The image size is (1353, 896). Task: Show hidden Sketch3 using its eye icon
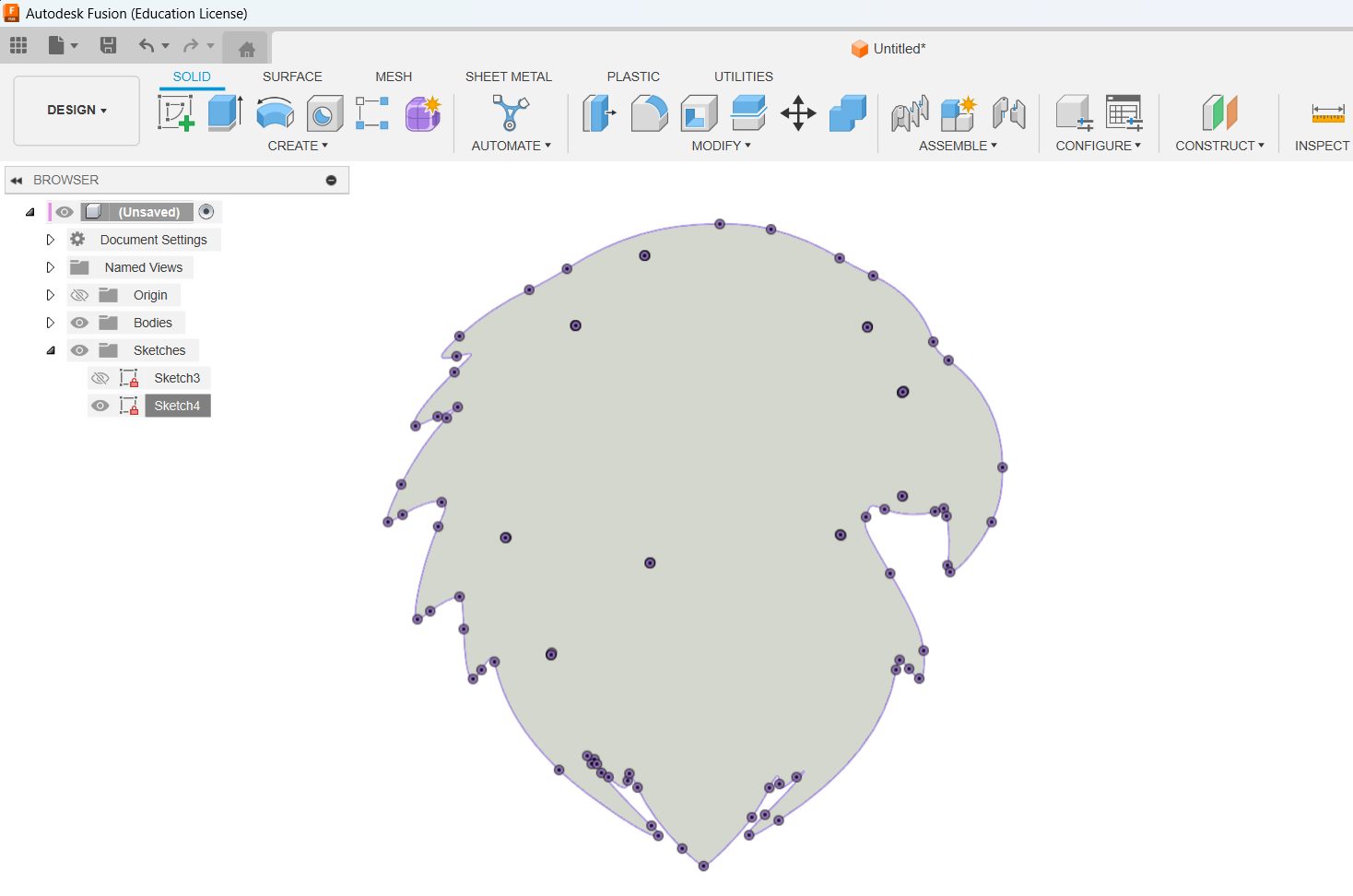(100, 378)
